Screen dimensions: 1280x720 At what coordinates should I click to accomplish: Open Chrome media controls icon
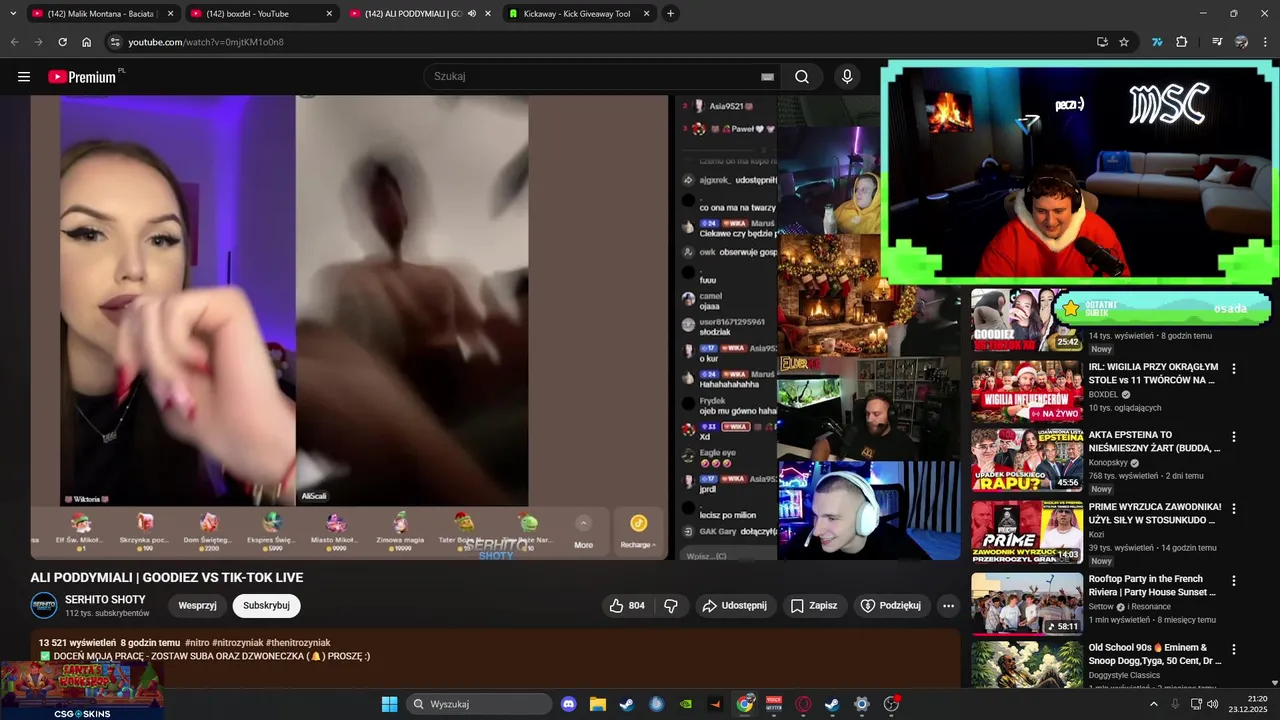click(x=1217, y=42)
